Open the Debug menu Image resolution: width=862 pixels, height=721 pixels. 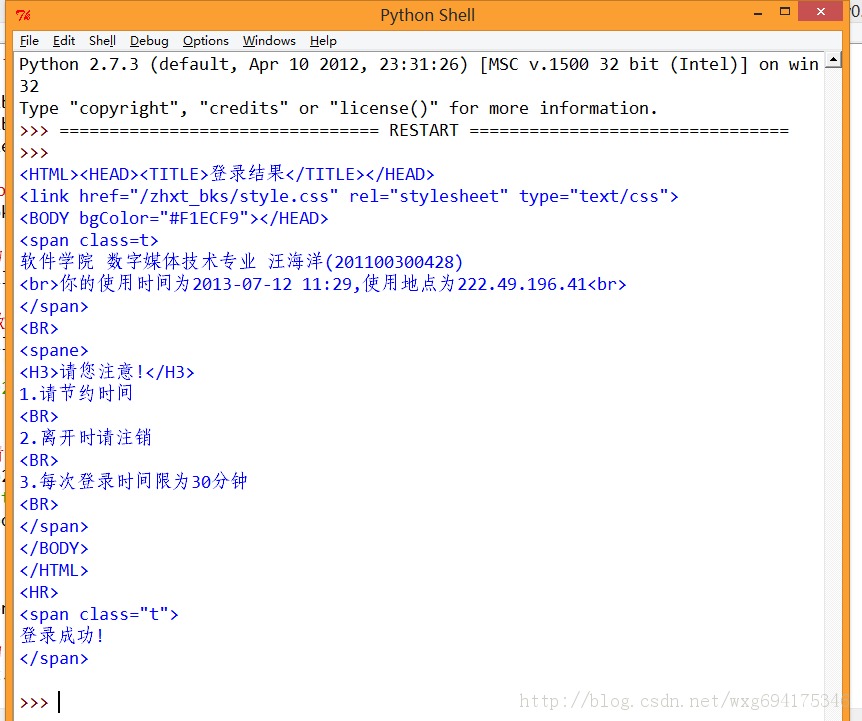[x=149, y=41]
